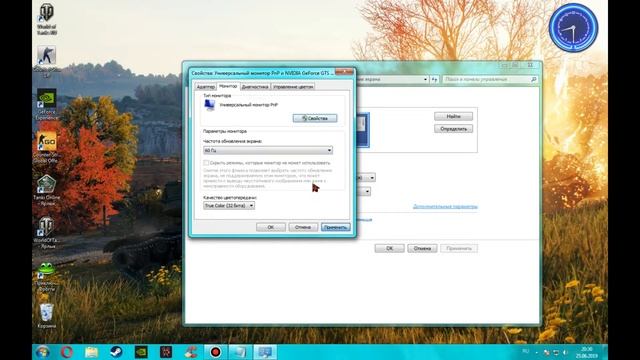
Task: Open the green frog desktop icon
Action: click(47, 276)
